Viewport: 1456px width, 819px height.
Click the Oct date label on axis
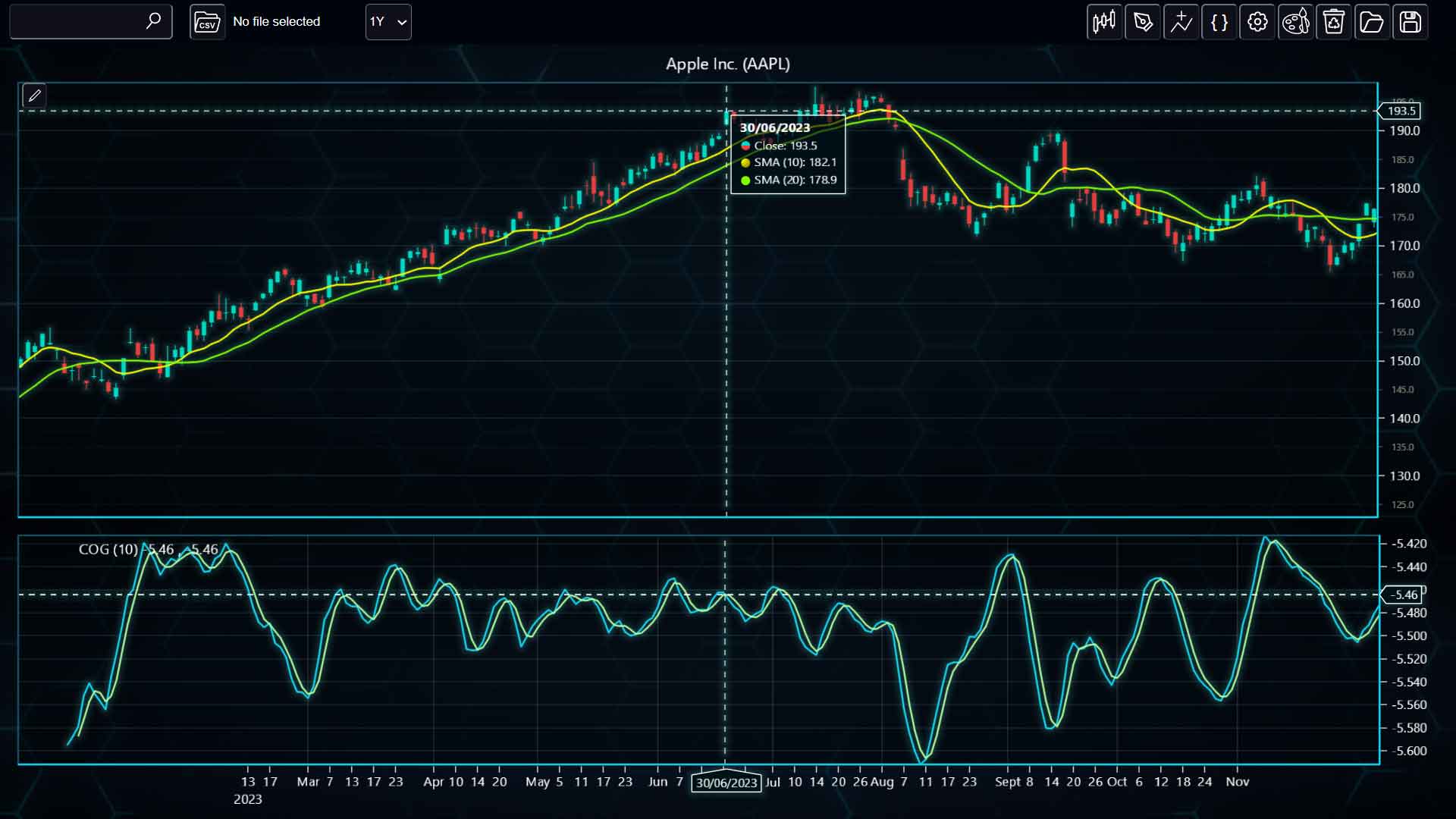1117,782
